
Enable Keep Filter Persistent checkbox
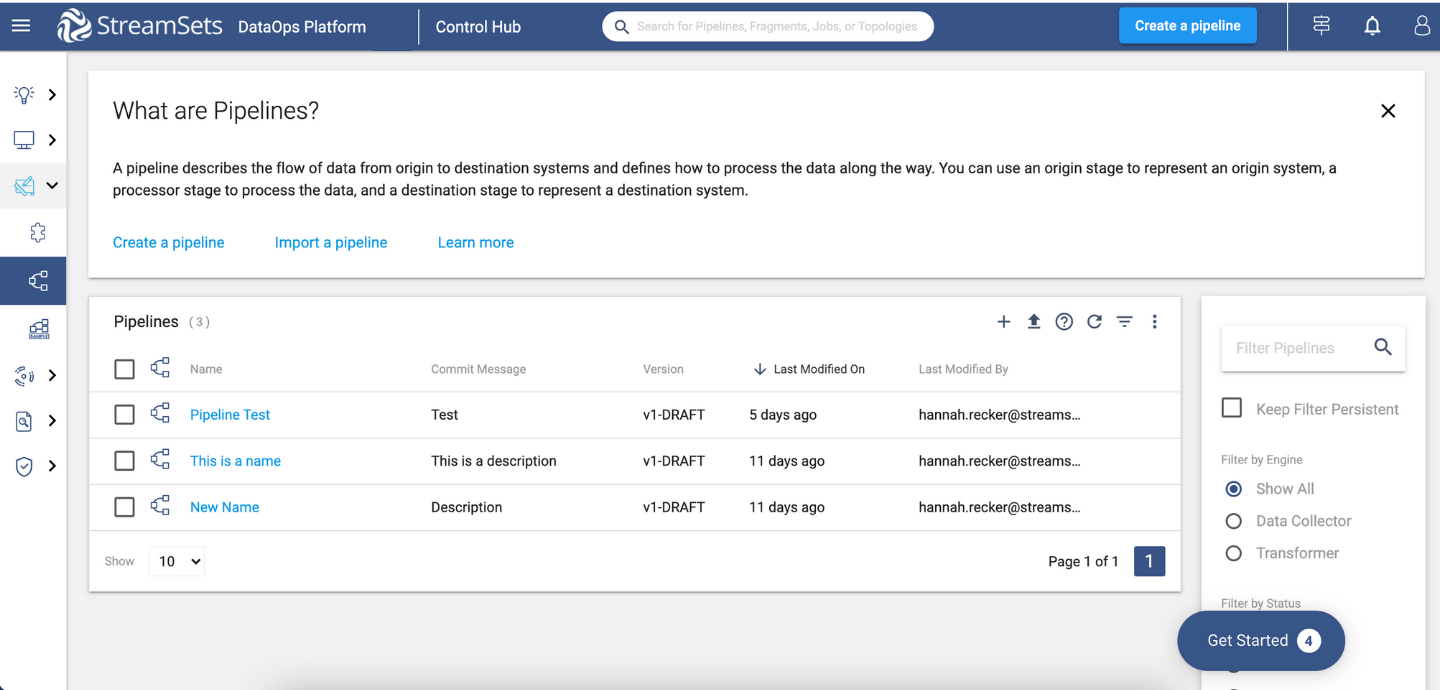(1232, 408)
